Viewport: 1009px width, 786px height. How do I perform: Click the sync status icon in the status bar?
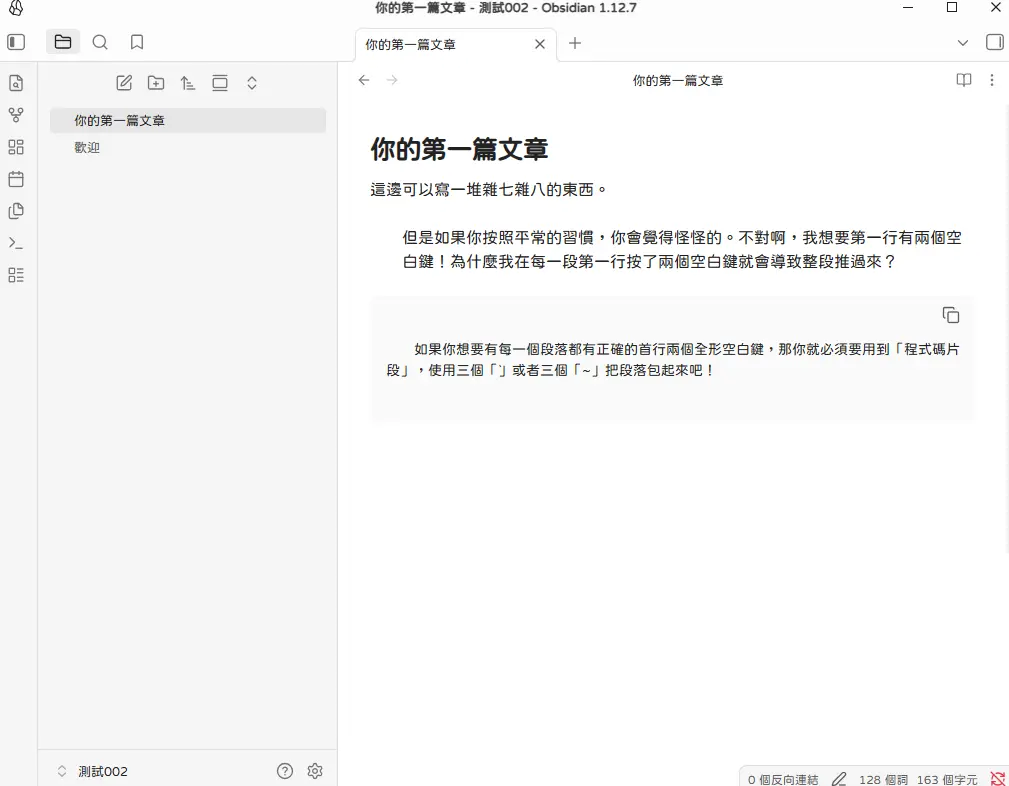(997, 779)
